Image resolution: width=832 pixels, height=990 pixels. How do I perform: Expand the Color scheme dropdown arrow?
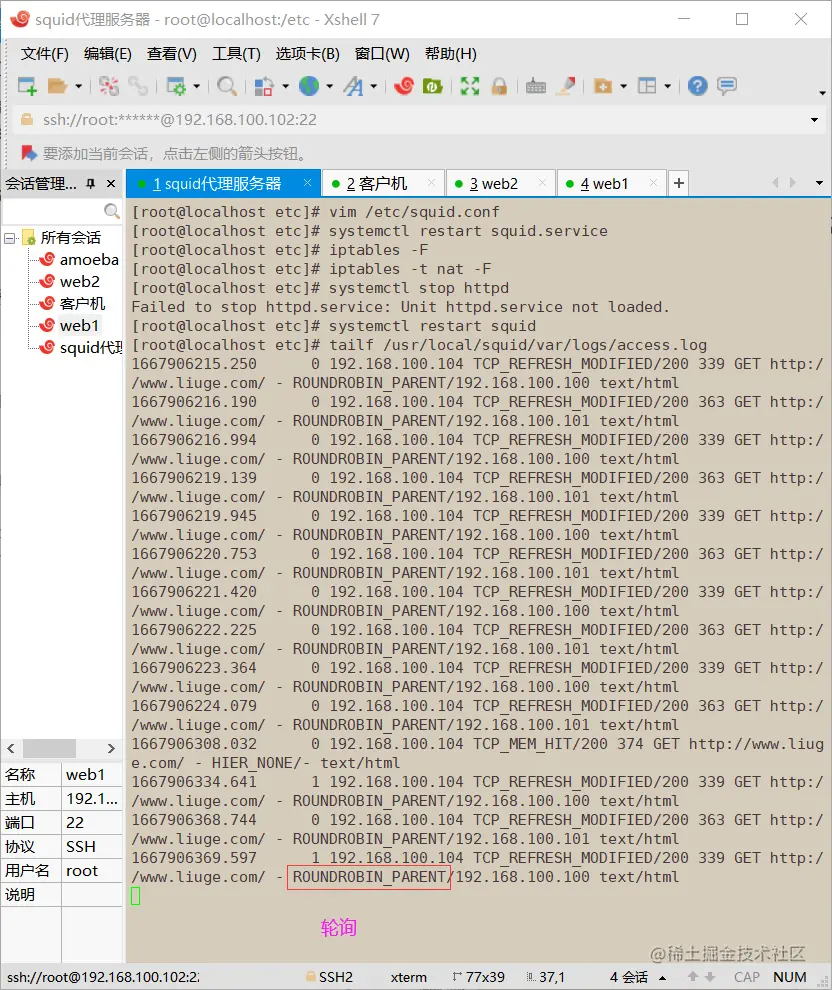tap(285, 86)
